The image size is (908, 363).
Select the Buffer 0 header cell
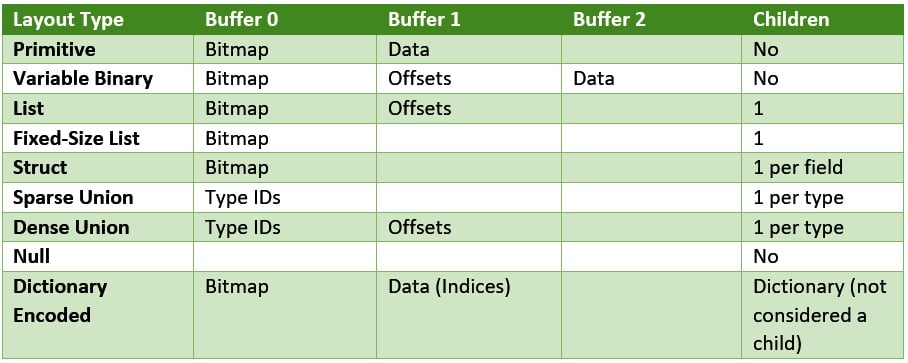[285, 20]
